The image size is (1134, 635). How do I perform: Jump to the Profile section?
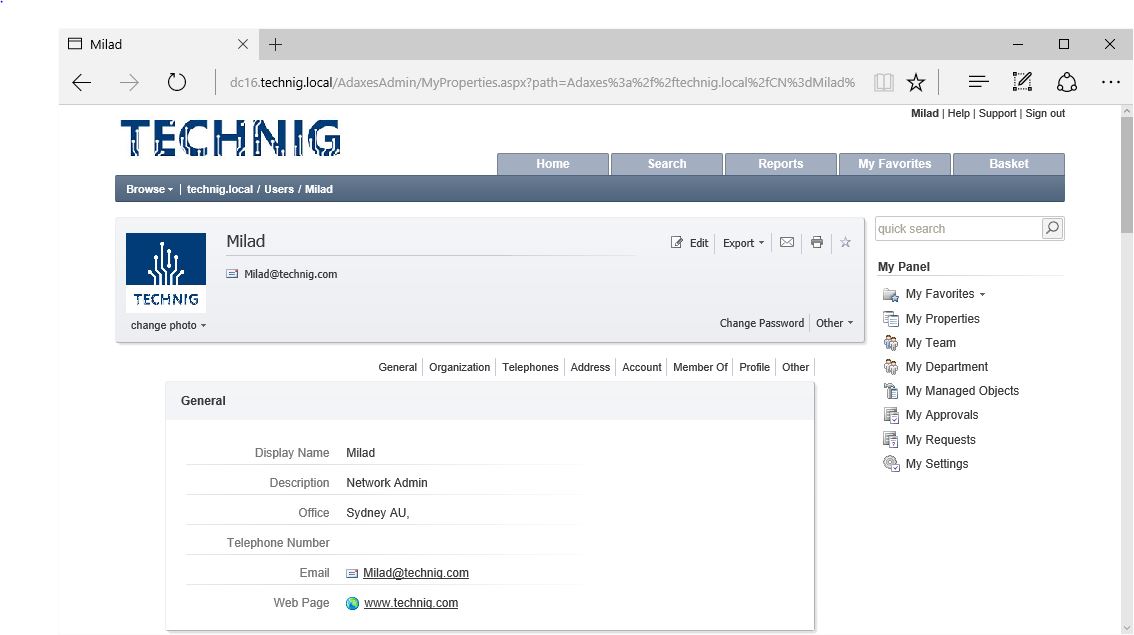754,367
